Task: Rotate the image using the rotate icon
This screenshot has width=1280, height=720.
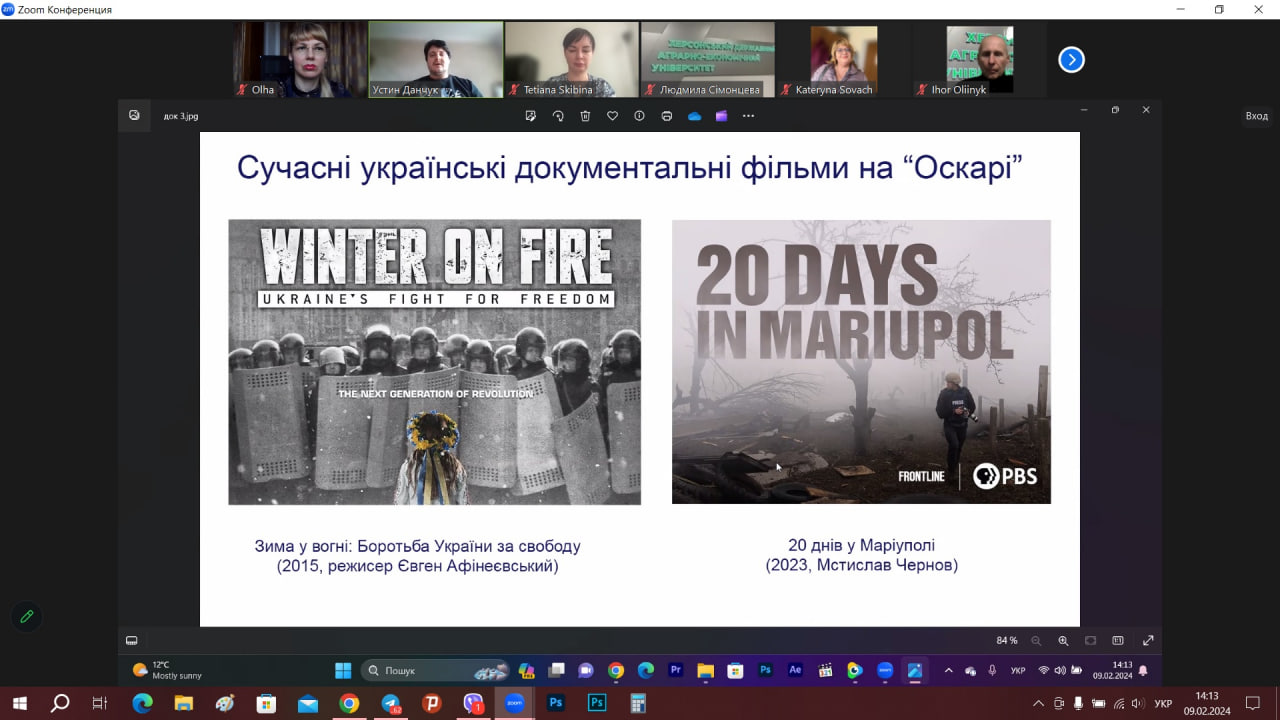Action: [x=558, y=116]
